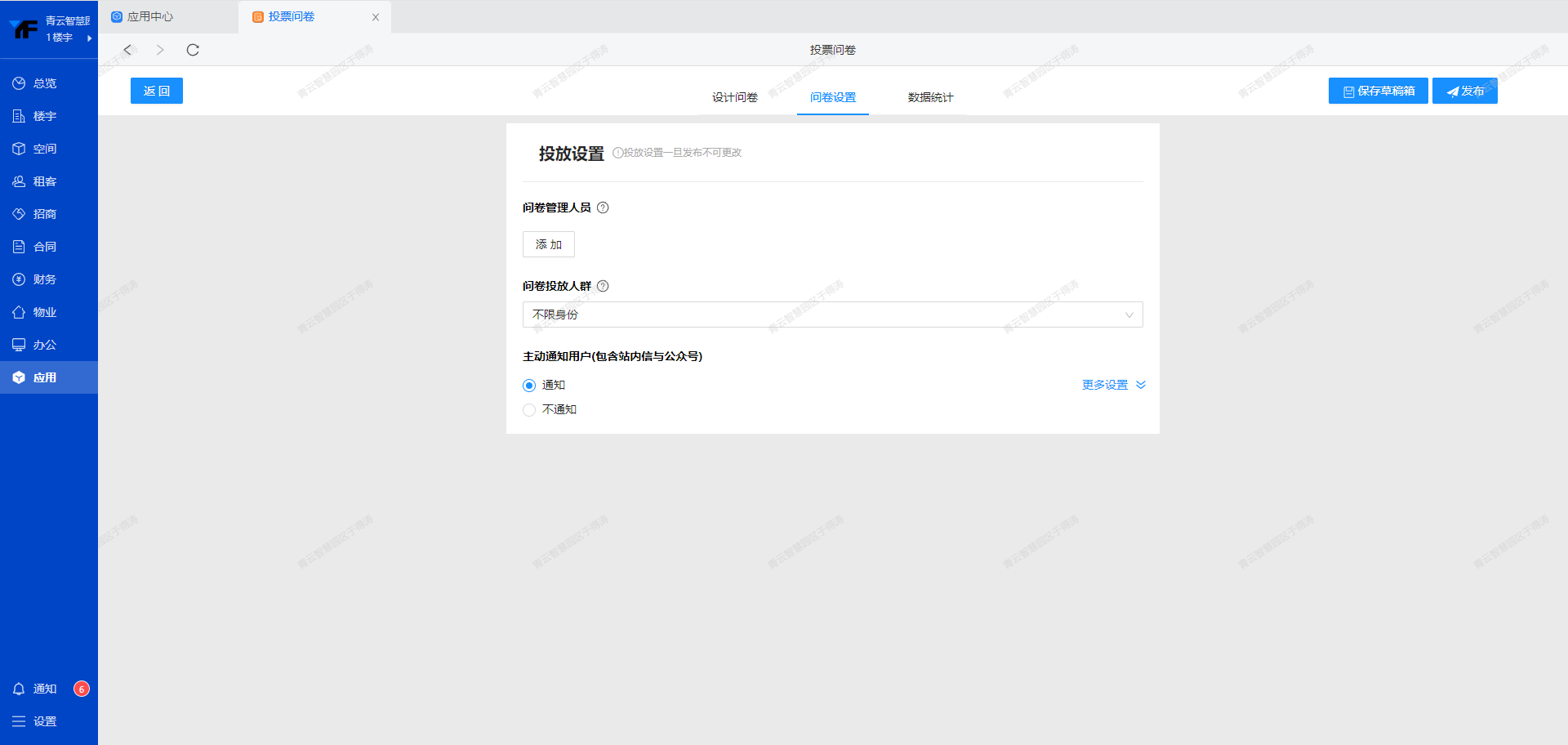Open the 不限身份 audience dropdown
The height and width of the screenshot is (745, 1568).
832,315
